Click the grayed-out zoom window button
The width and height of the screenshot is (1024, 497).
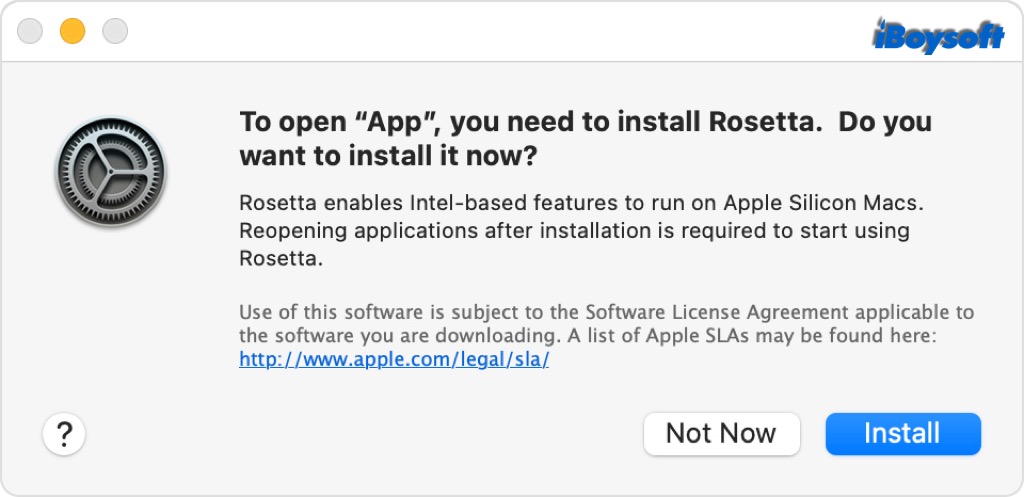coord(116,32)
